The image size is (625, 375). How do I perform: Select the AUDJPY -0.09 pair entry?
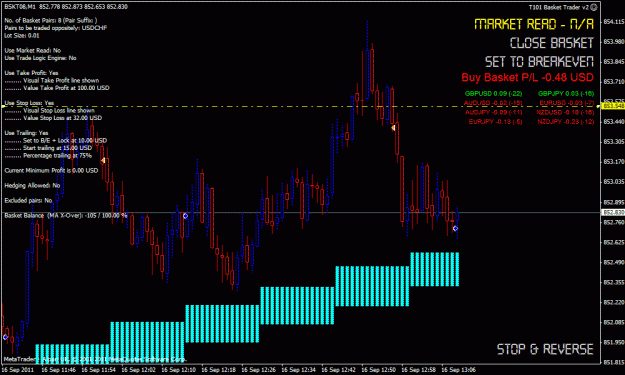[x=493, y=112]
